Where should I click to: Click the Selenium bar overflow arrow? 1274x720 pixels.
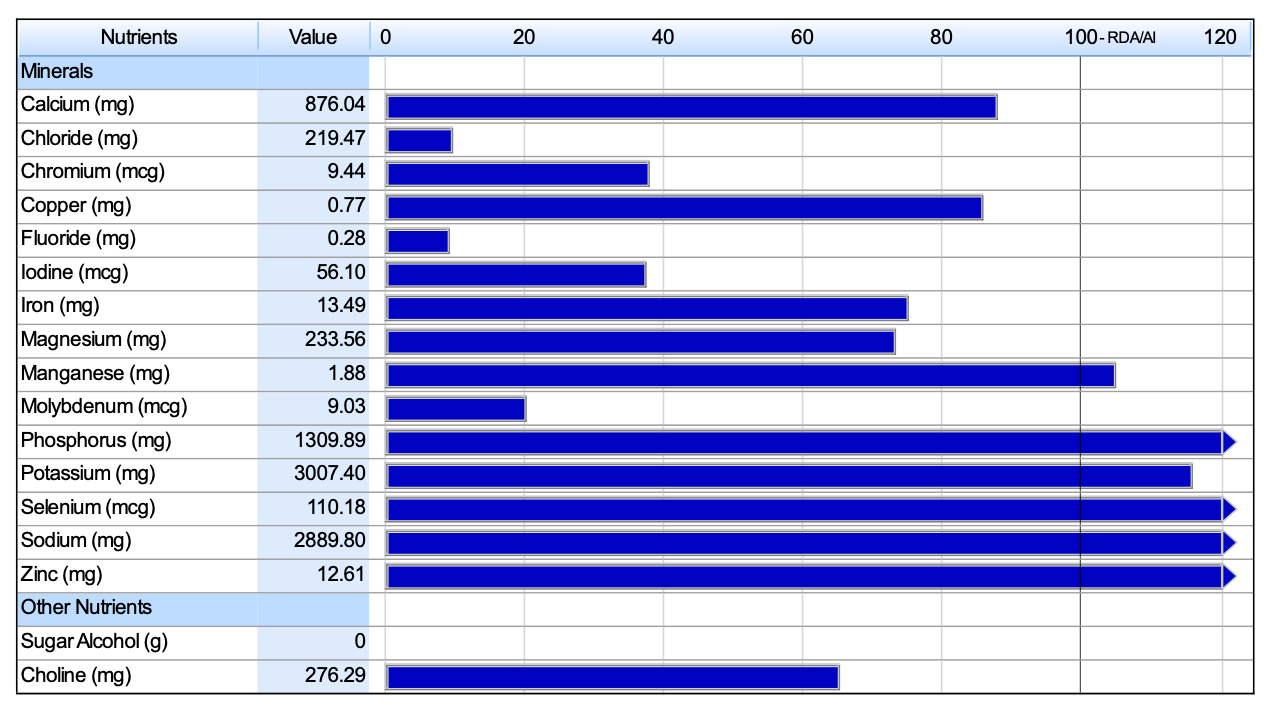click(x=1230, y=508)
